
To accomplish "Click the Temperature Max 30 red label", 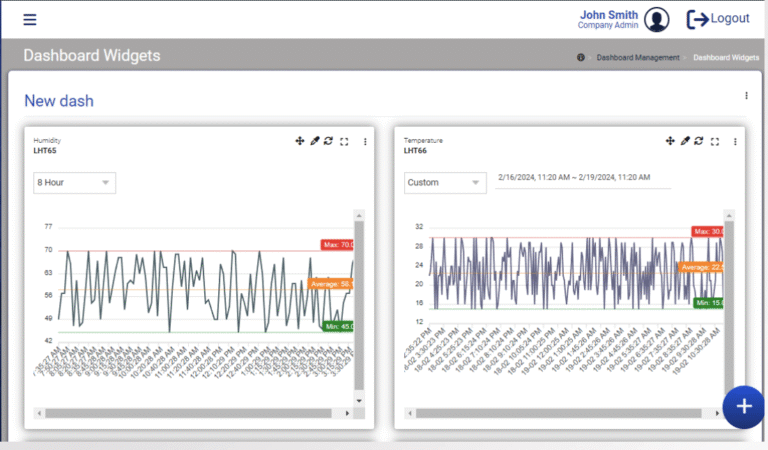I will pyautogui.click(x=707, y=231).
